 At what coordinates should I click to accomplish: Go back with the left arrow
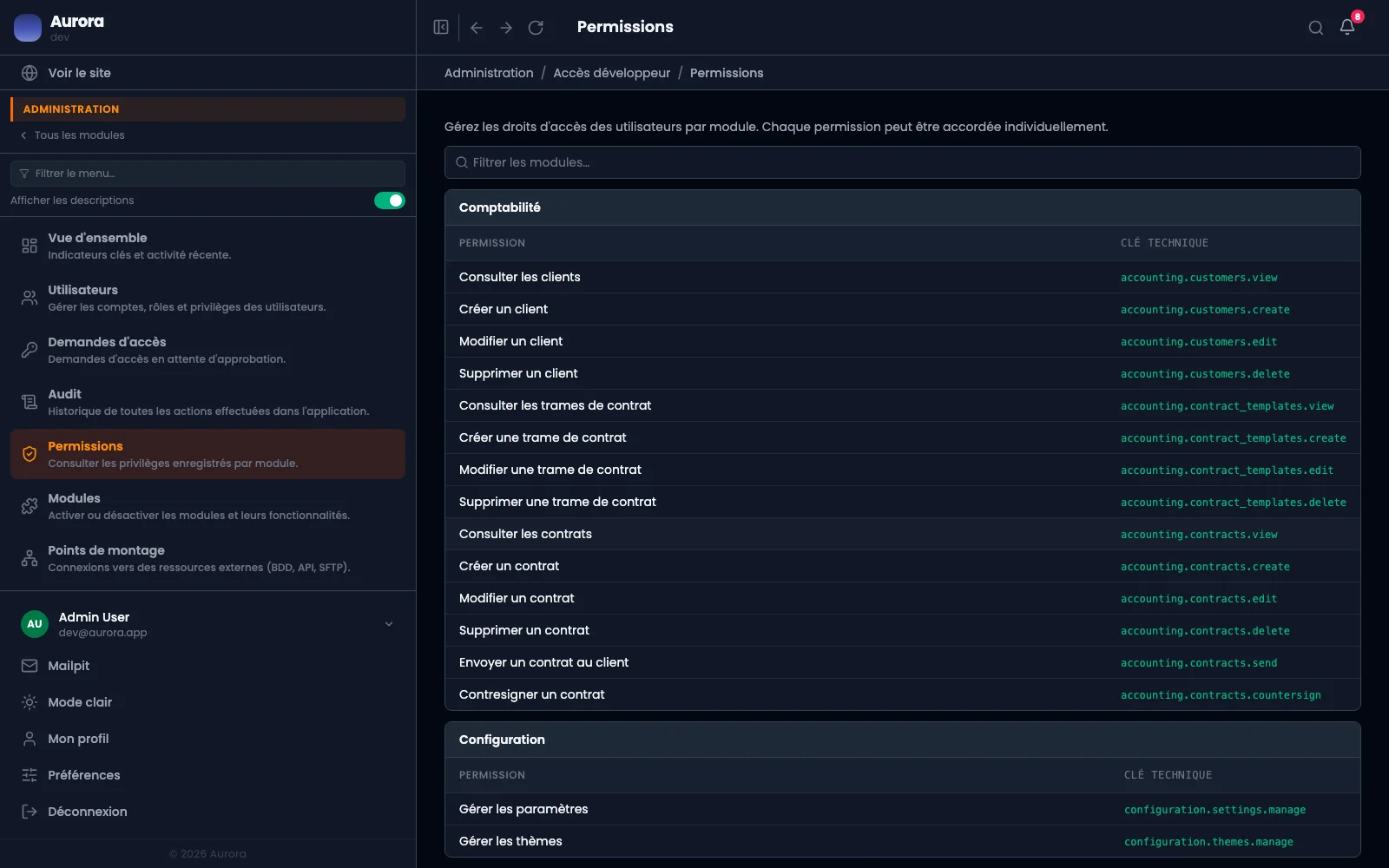[x=477, y=28]
